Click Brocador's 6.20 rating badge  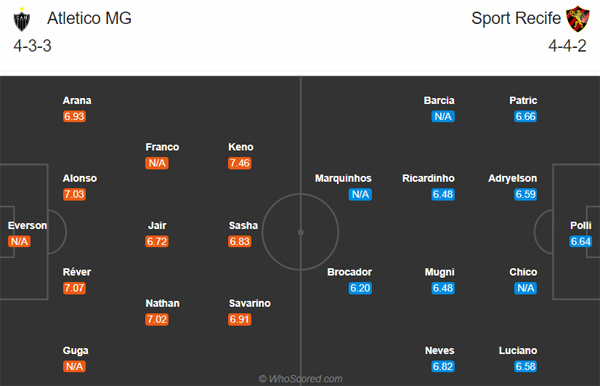click(360, 288)
